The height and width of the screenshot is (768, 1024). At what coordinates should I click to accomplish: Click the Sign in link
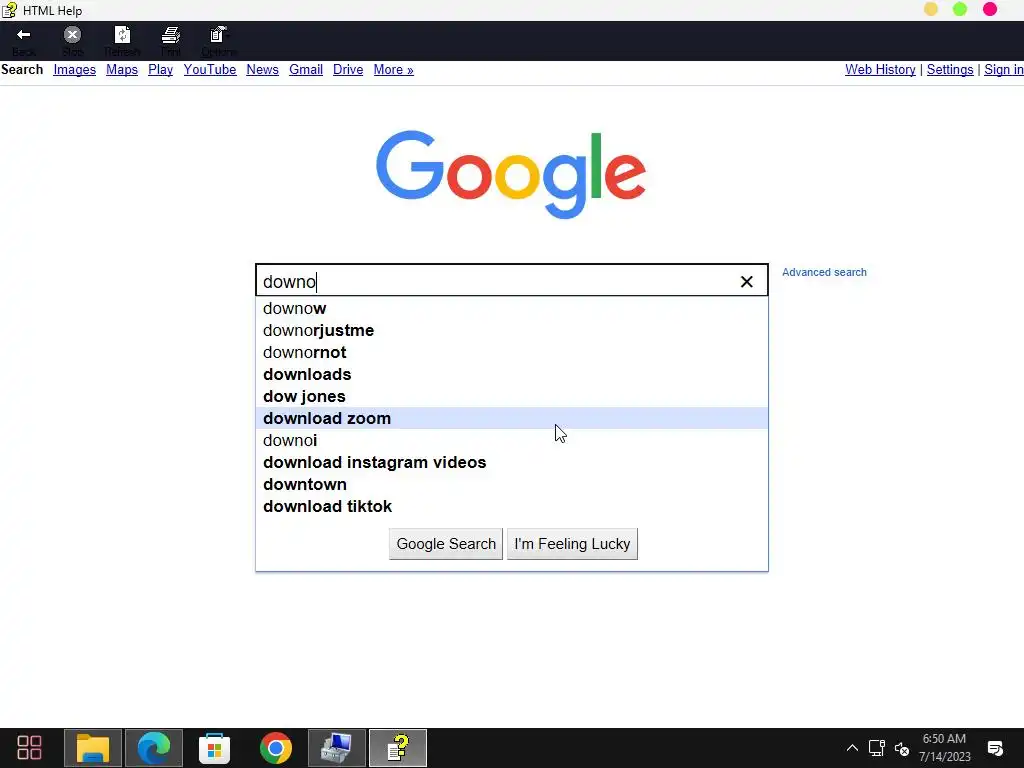click(1004, 69)
